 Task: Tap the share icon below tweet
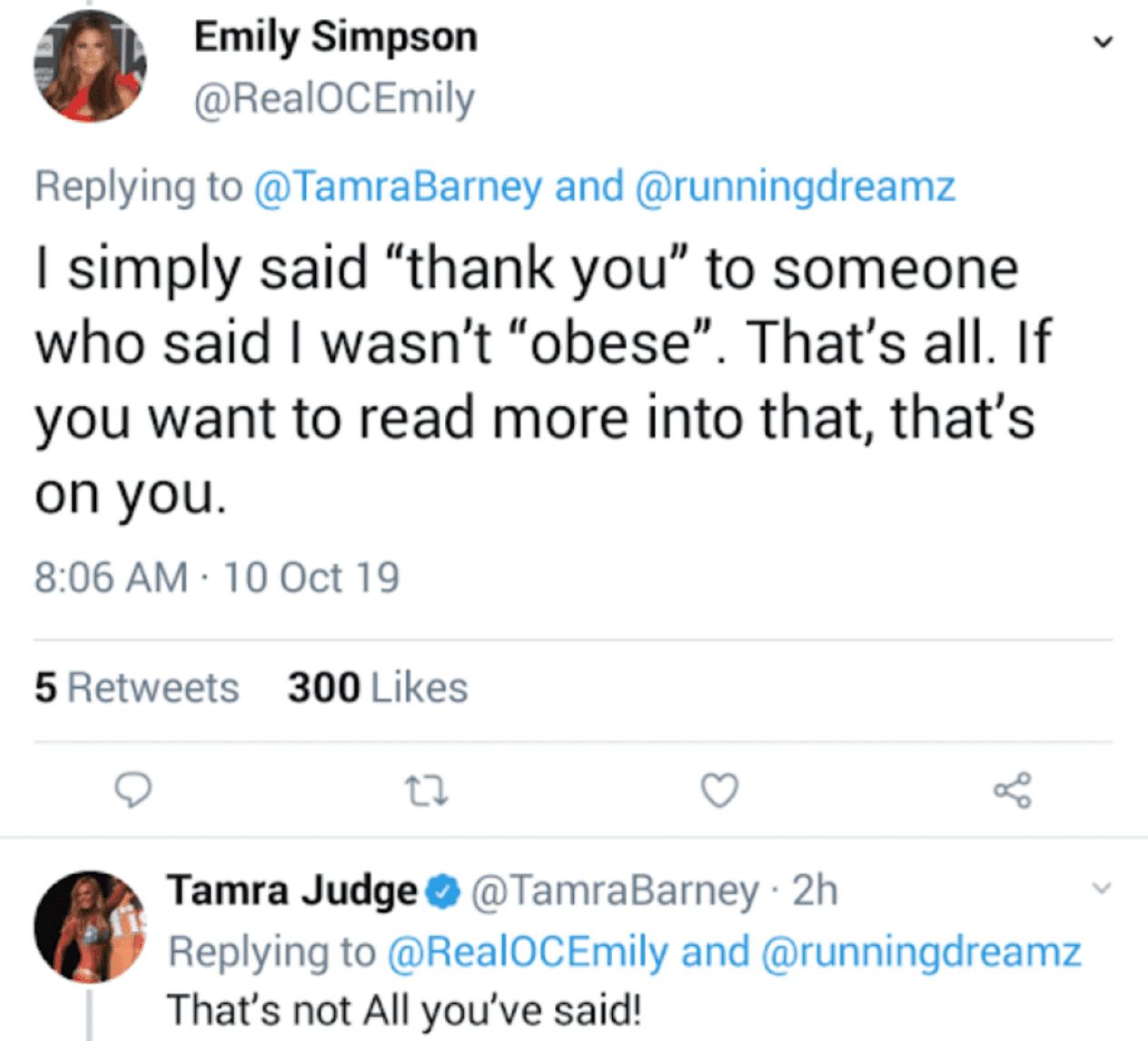[1013, 790]
